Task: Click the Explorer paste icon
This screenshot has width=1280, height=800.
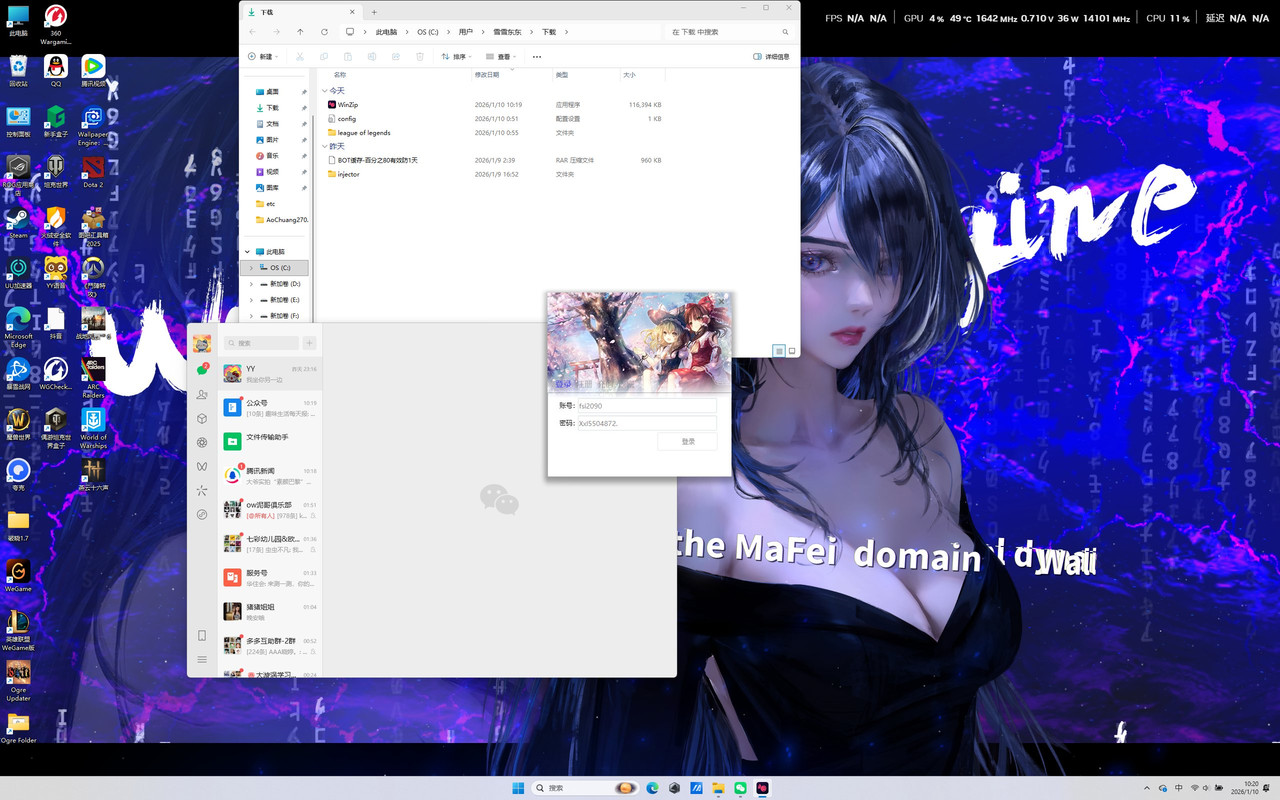Action: pyautogui.click(x=347, y=57)
